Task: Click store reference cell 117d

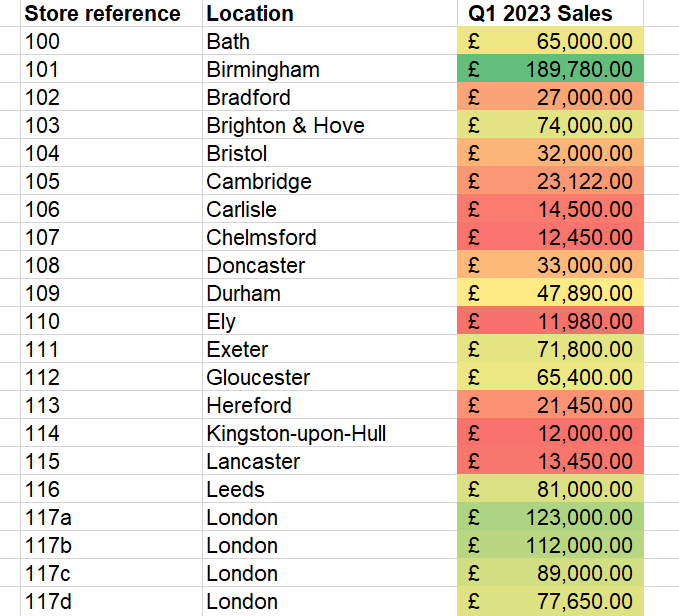Action: (46, 602)
